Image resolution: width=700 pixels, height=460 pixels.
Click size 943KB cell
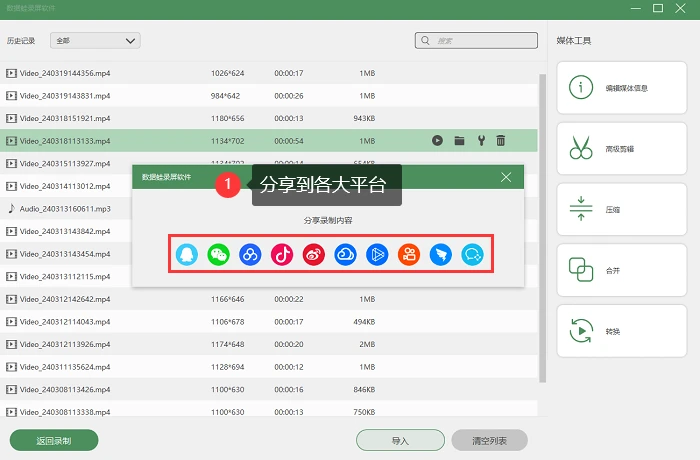point(364,118)
